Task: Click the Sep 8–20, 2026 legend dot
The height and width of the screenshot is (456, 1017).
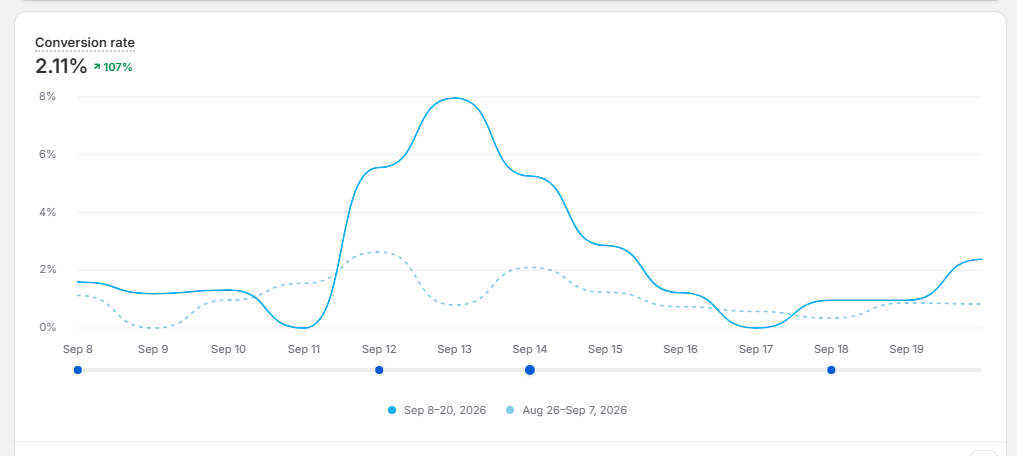Action: (392, 410)
